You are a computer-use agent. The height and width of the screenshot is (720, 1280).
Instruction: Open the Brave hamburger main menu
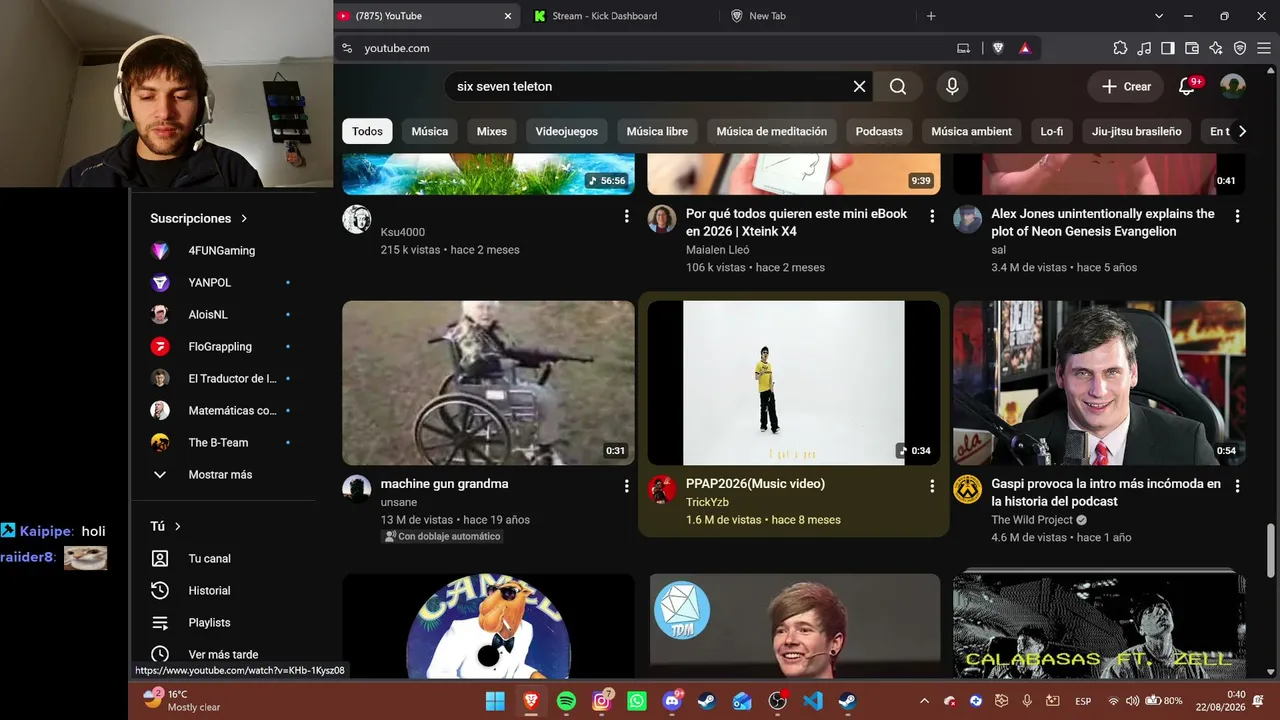tap(1263, 48)
